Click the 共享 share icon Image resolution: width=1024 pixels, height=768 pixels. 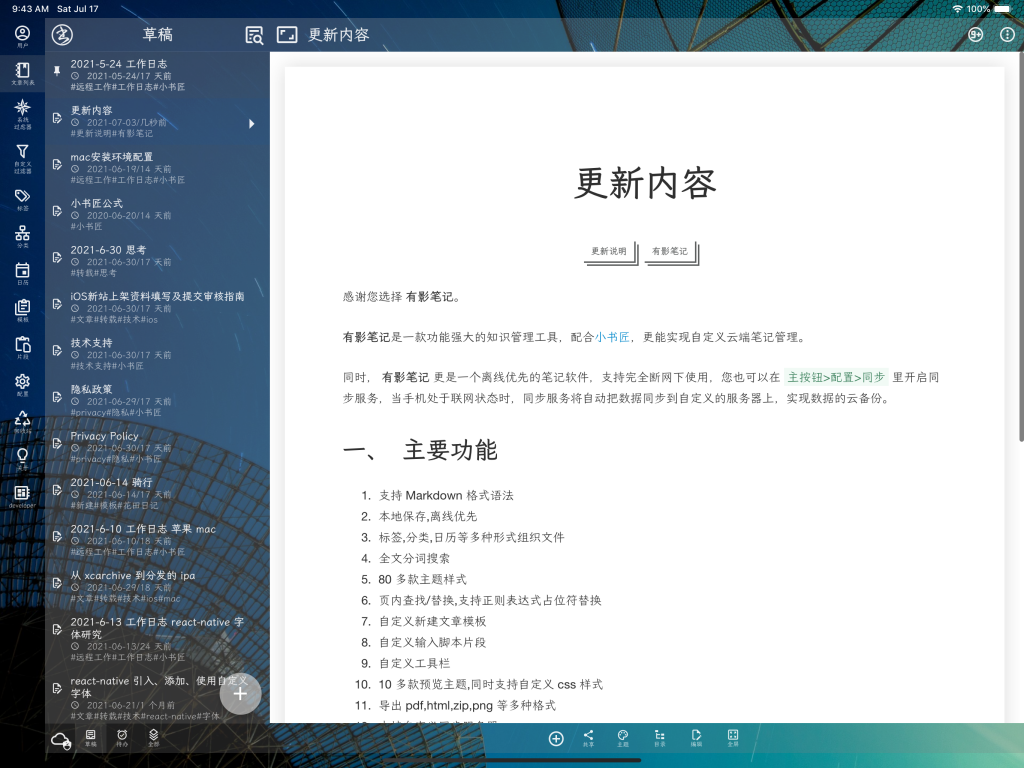(x=588, y=738)
